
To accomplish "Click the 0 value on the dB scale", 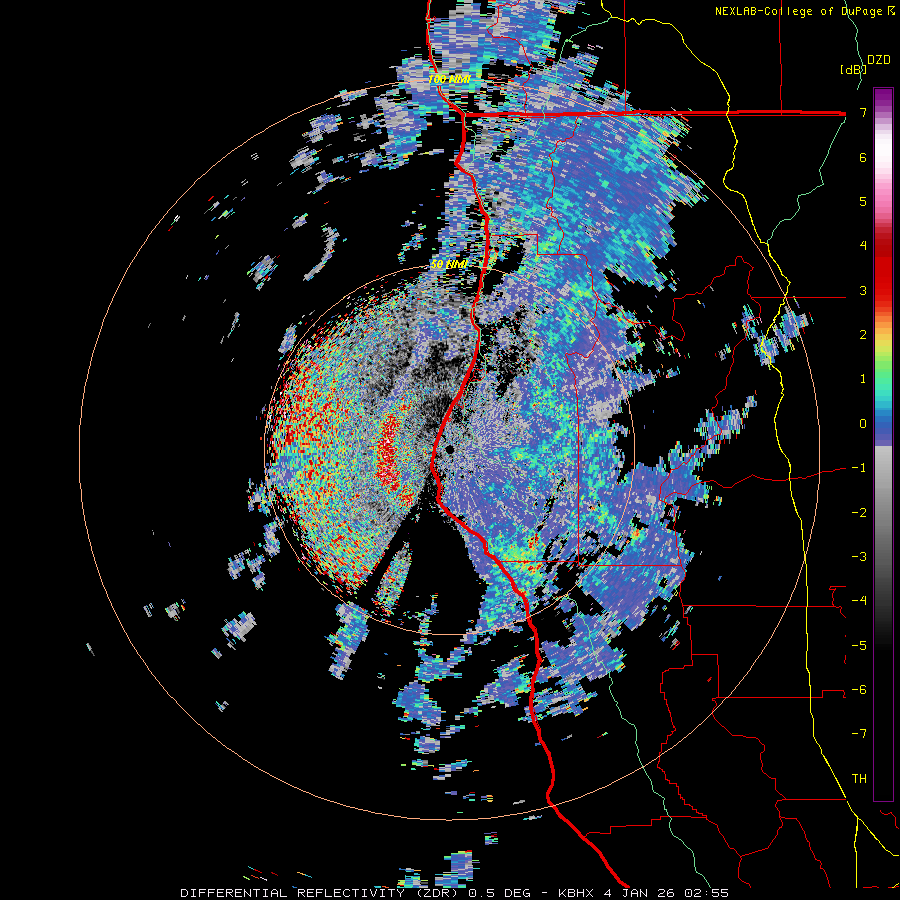I will coord(863,424).
